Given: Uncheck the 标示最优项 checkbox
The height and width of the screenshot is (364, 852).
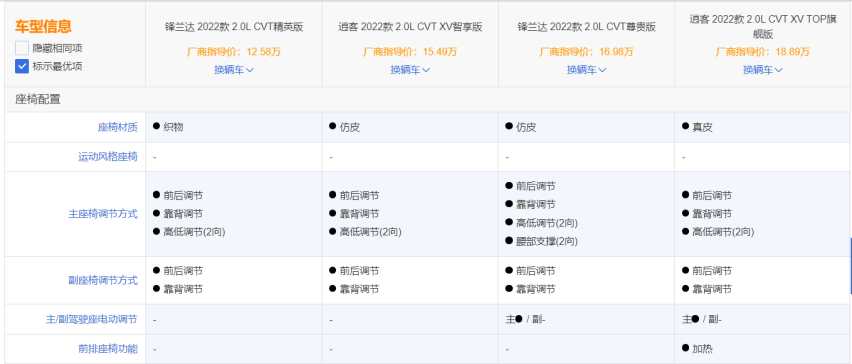Looking at the screenshot, I should click(22, 66).
